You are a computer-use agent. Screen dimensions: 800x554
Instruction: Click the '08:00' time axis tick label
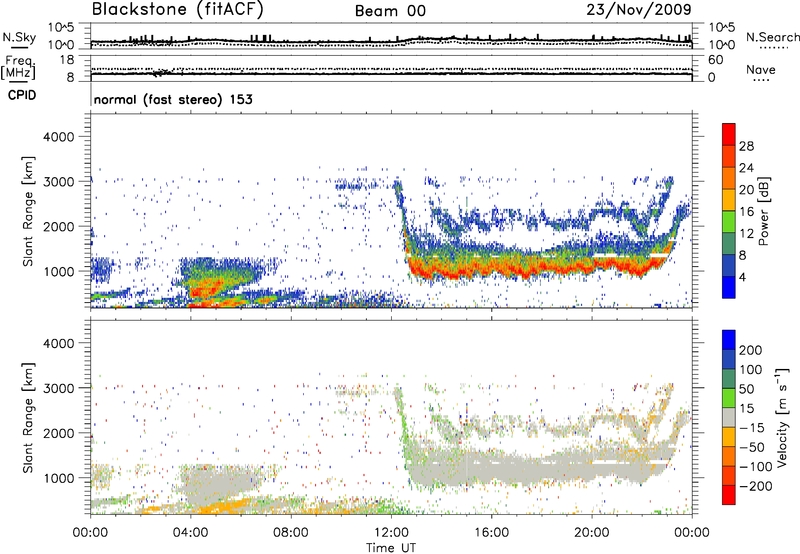(291, 533)
